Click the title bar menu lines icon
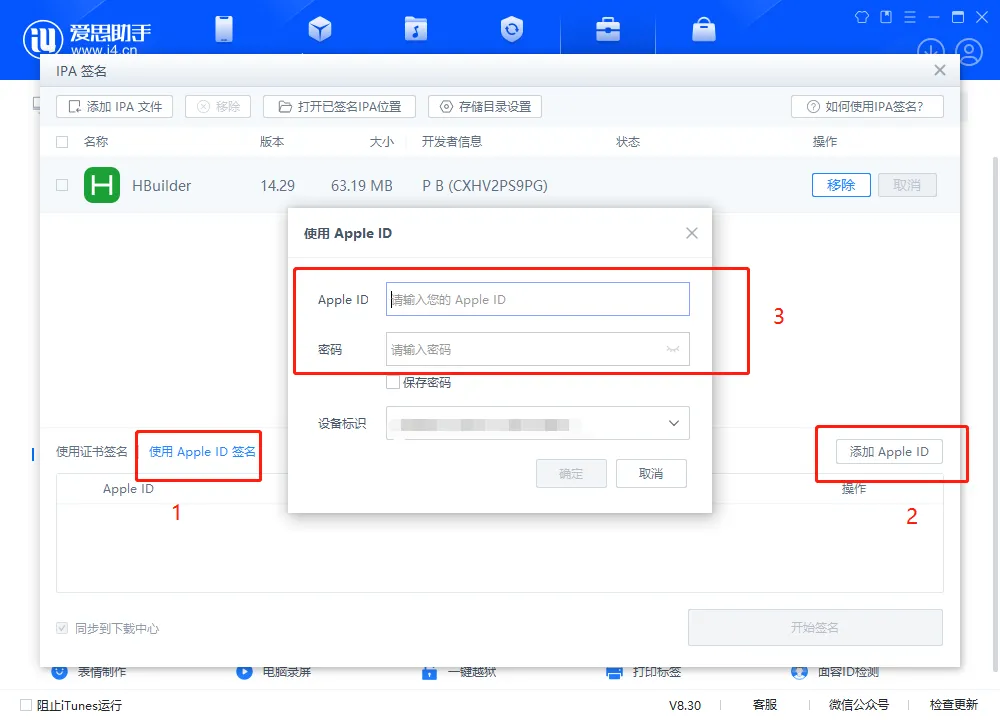The width and height of the screenshot is (1000, 720). 910,17
